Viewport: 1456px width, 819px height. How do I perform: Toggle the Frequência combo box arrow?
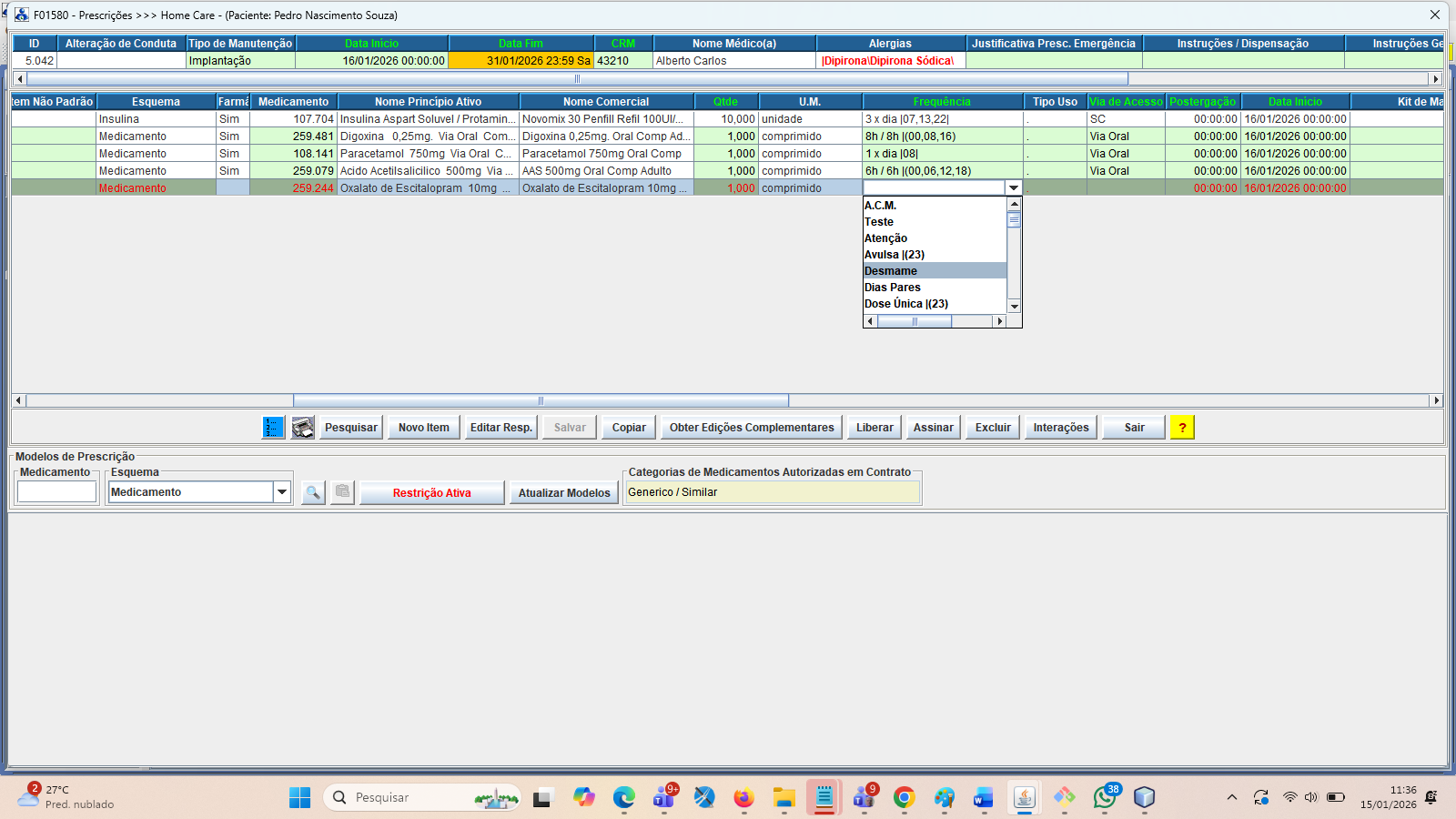(1013, 188)
